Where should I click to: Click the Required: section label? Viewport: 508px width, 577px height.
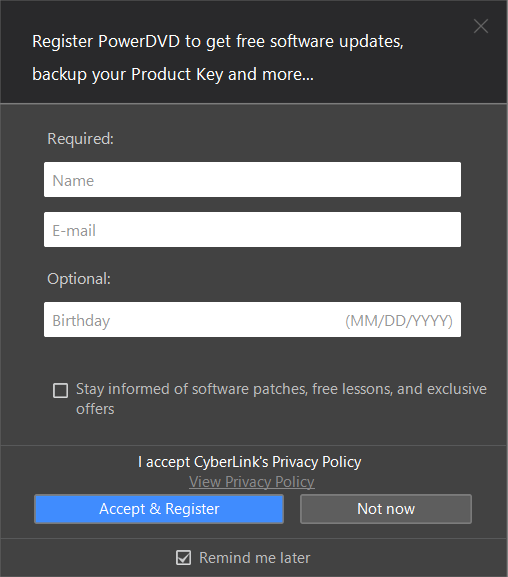point(81,139)
